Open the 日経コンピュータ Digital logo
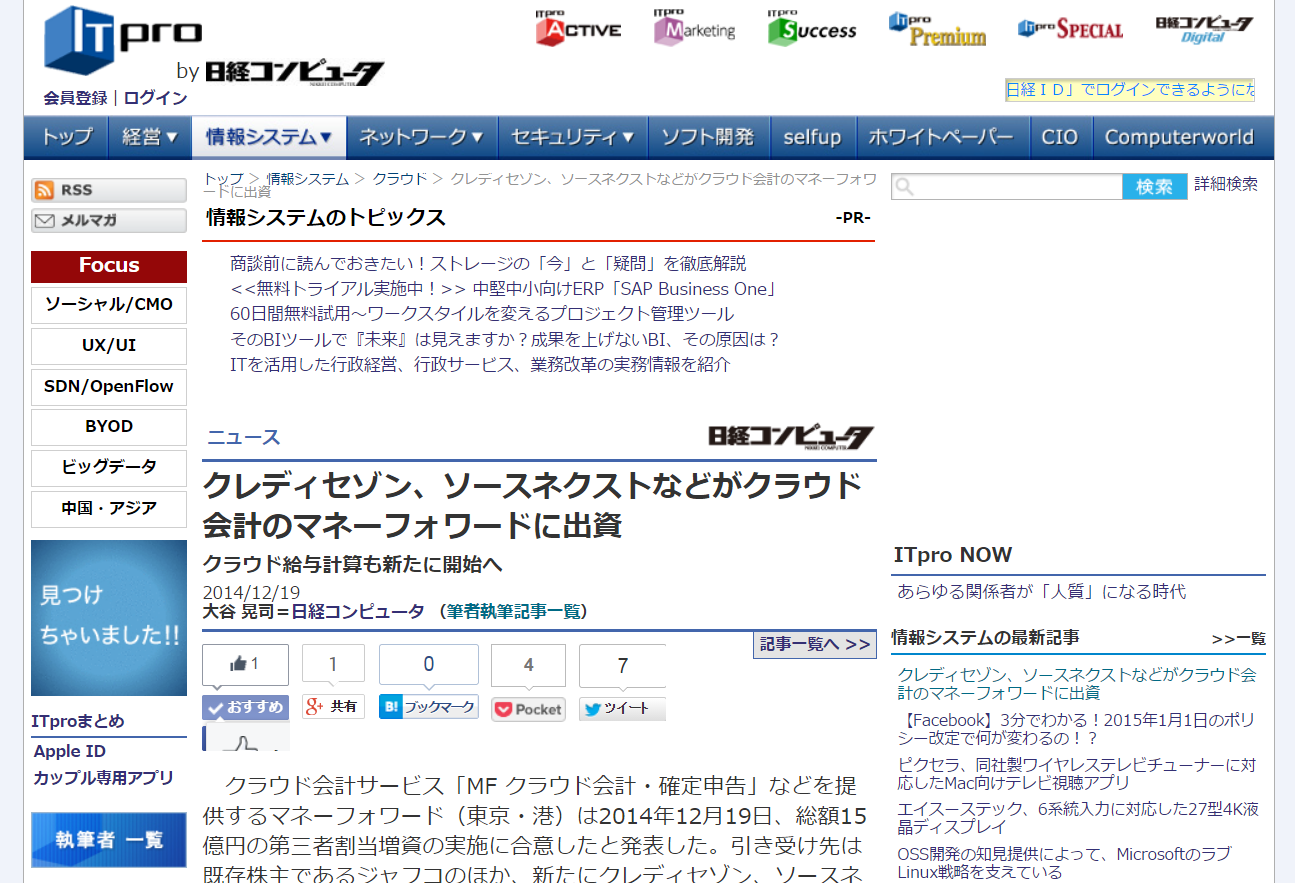Image resolution: width=1295 pixels, height=883 pixels. click(1204, 29)
